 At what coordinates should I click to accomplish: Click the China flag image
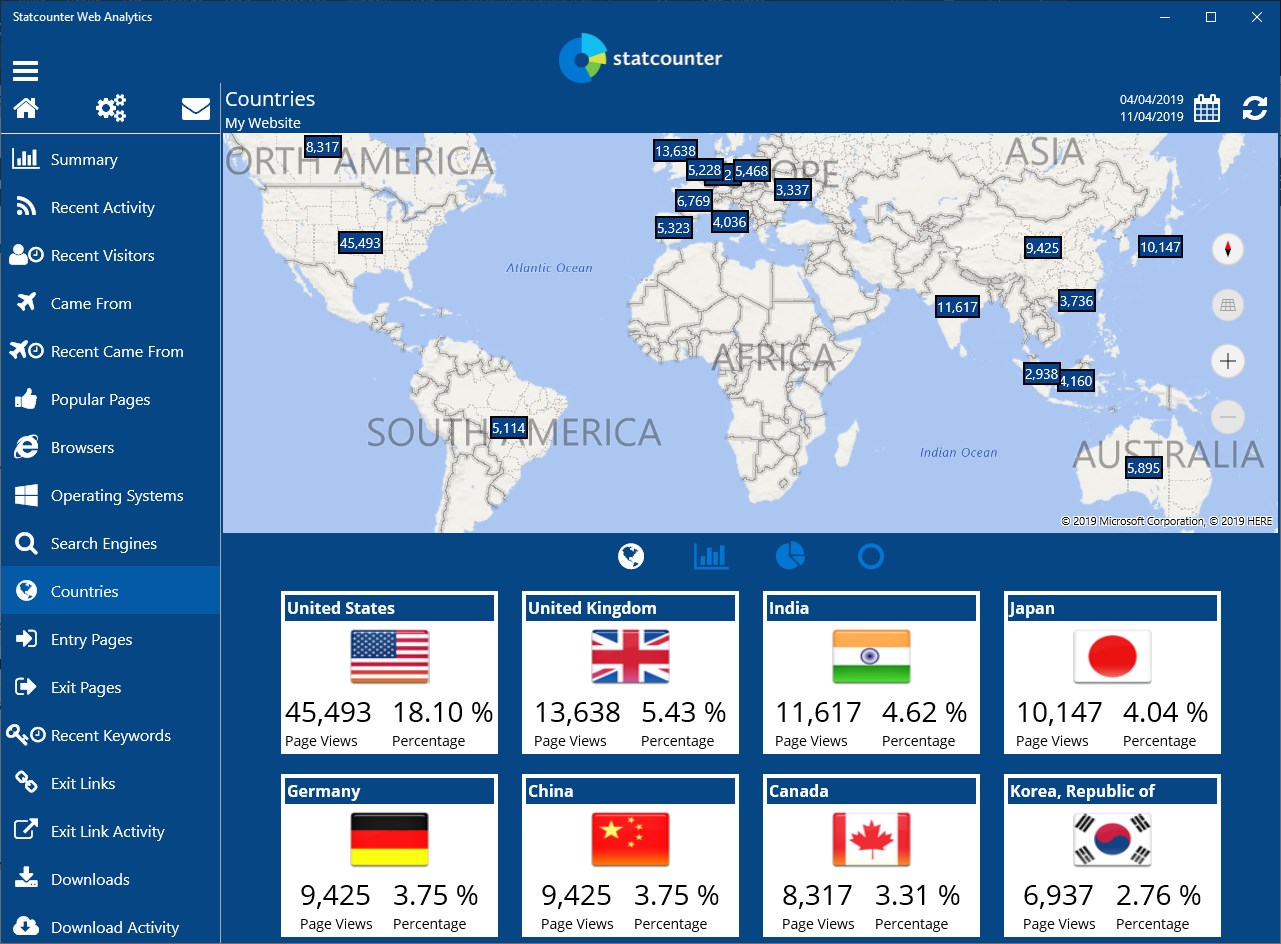(631, 839)
